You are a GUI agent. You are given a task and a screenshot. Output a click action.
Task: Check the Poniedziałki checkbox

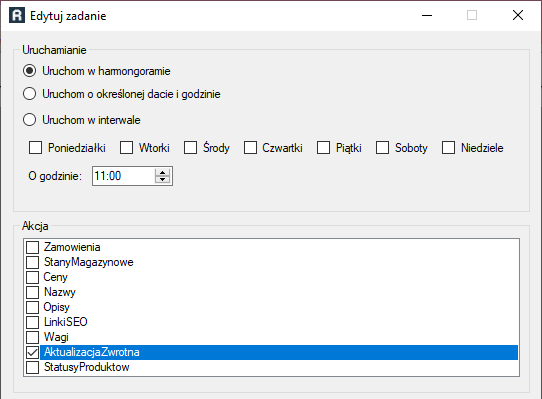click(x=35, y=148)
